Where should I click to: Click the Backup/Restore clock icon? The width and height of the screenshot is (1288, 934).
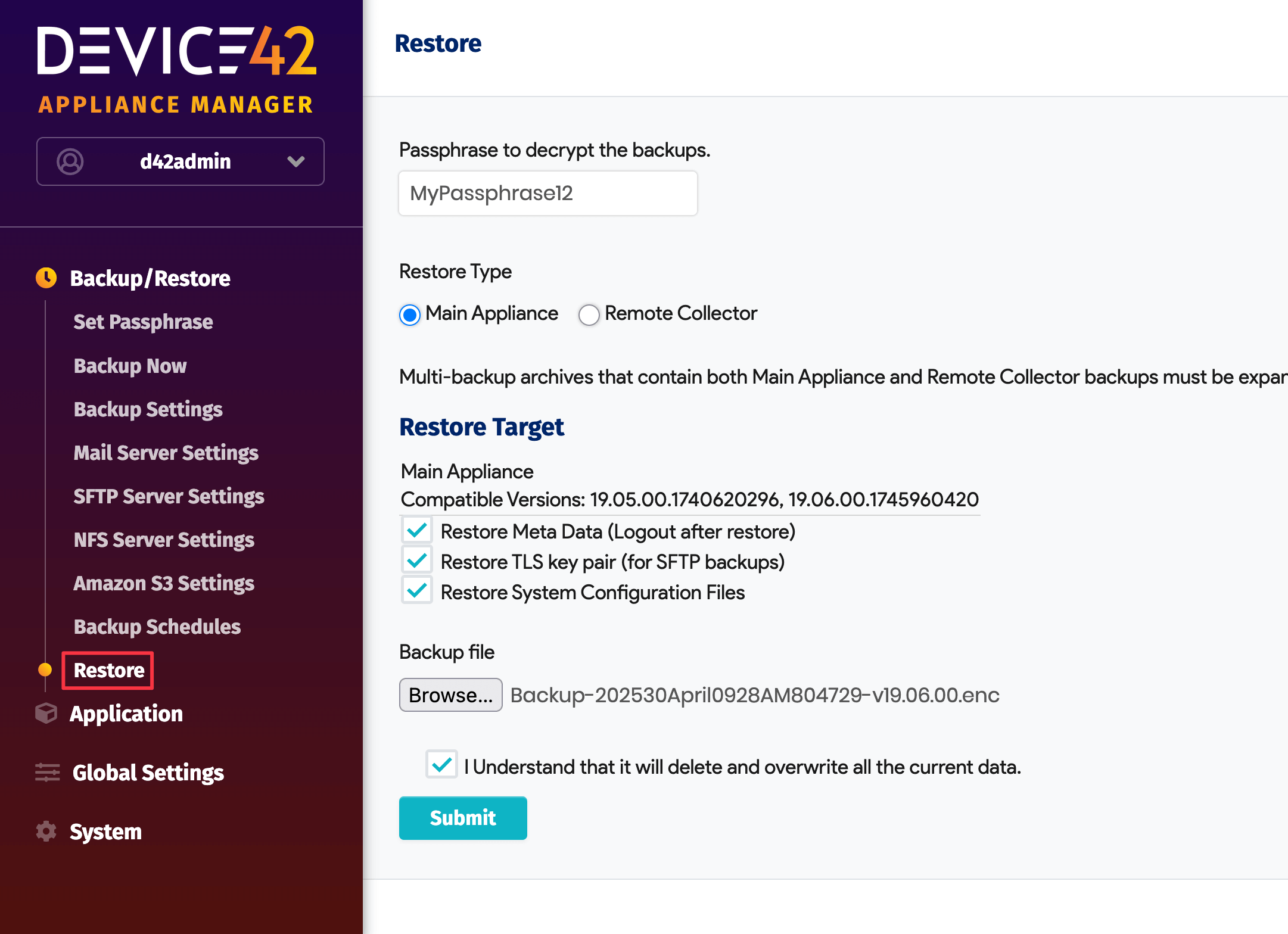pyautogui.click(x=46, y=278)
